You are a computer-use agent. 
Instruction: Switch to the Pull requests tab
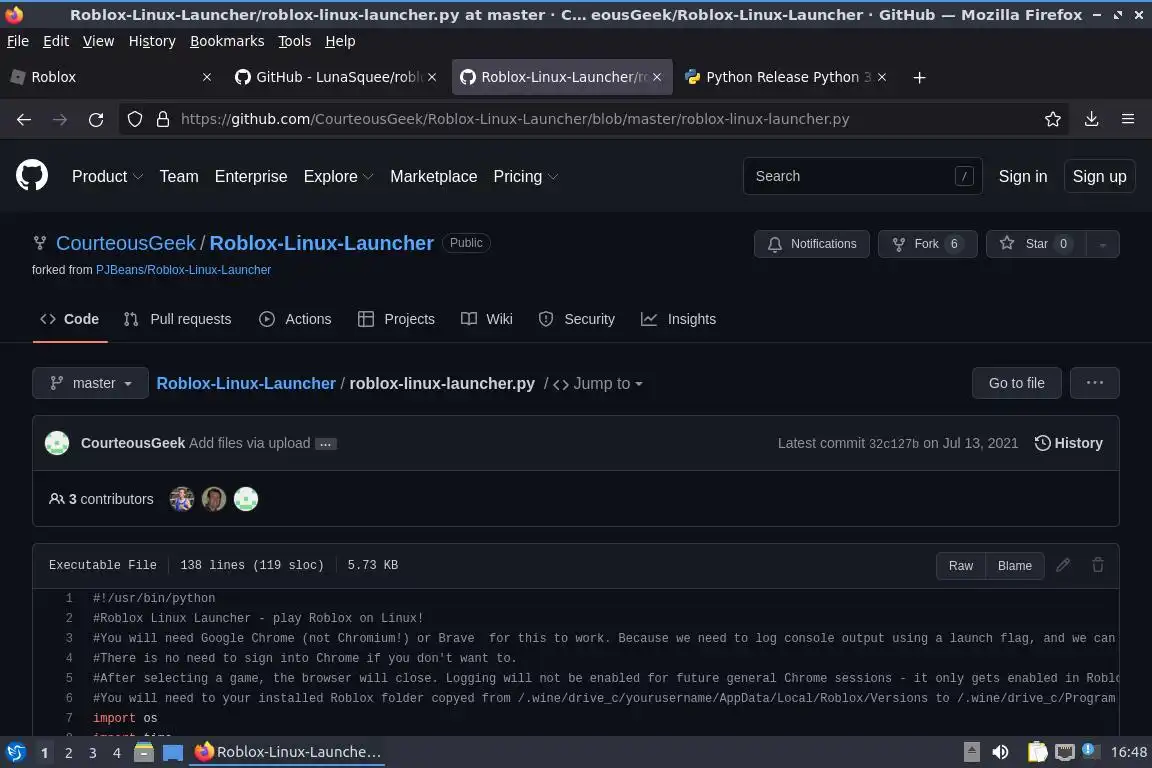[x=177, y=319]
